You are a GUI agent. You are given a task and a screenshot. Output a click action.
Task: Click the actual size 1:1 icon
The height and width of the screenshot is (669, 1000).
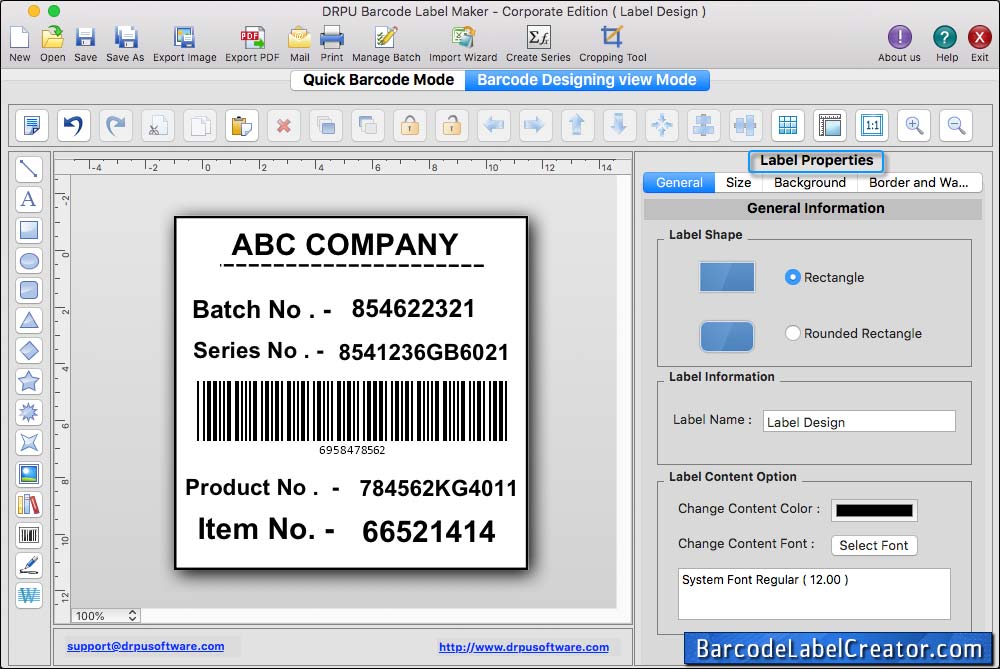[872, 125]
